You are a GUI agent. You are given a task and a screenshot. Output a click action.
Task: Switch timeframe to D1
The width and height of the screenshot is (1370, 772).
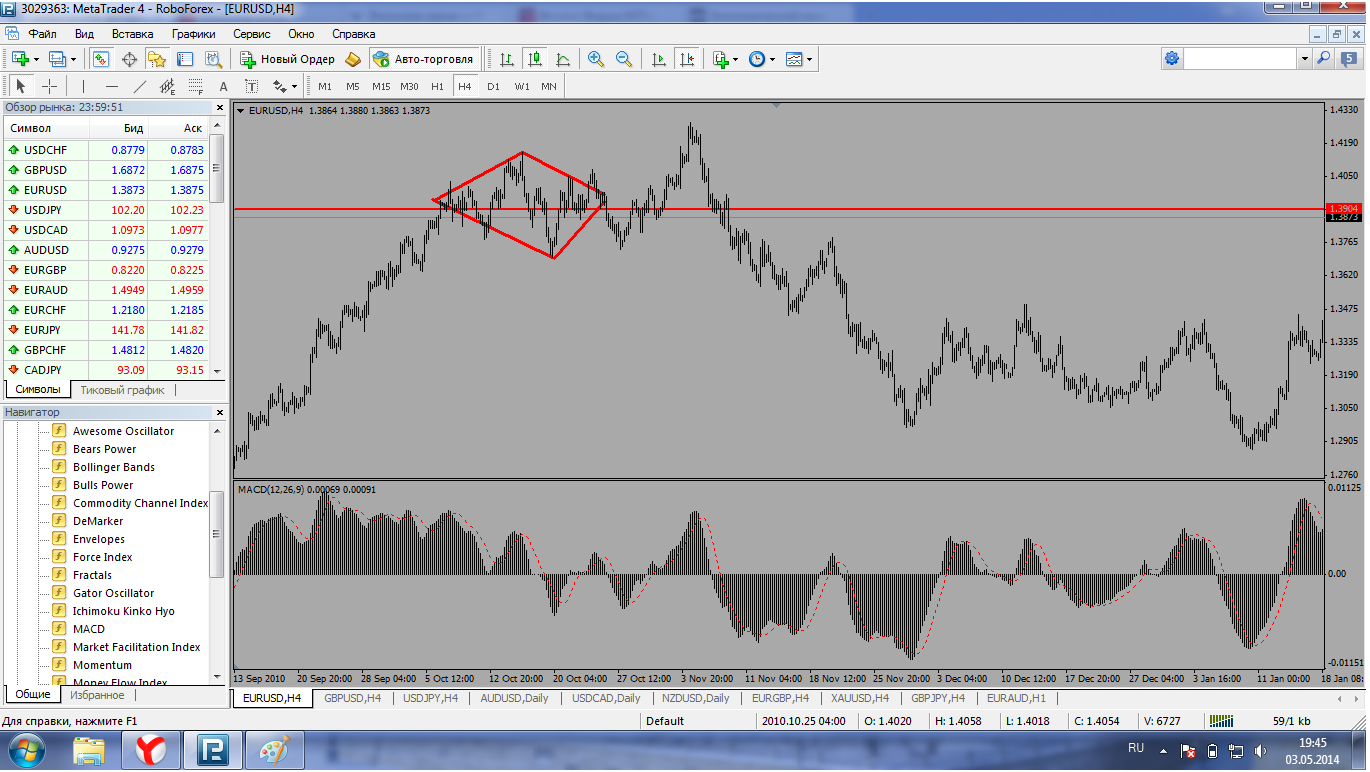point(493,86)
